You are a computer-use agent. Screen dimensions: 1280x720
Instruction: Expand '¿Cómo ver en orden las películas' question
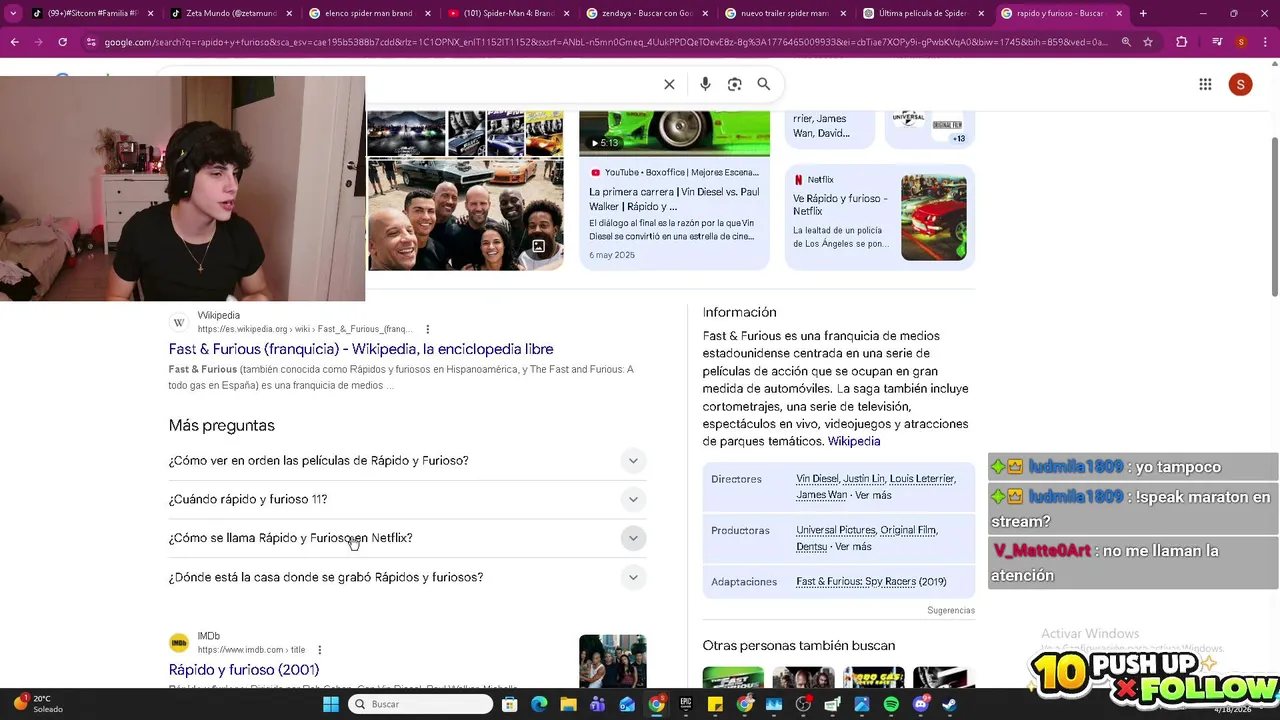click(x=407, y=461)
